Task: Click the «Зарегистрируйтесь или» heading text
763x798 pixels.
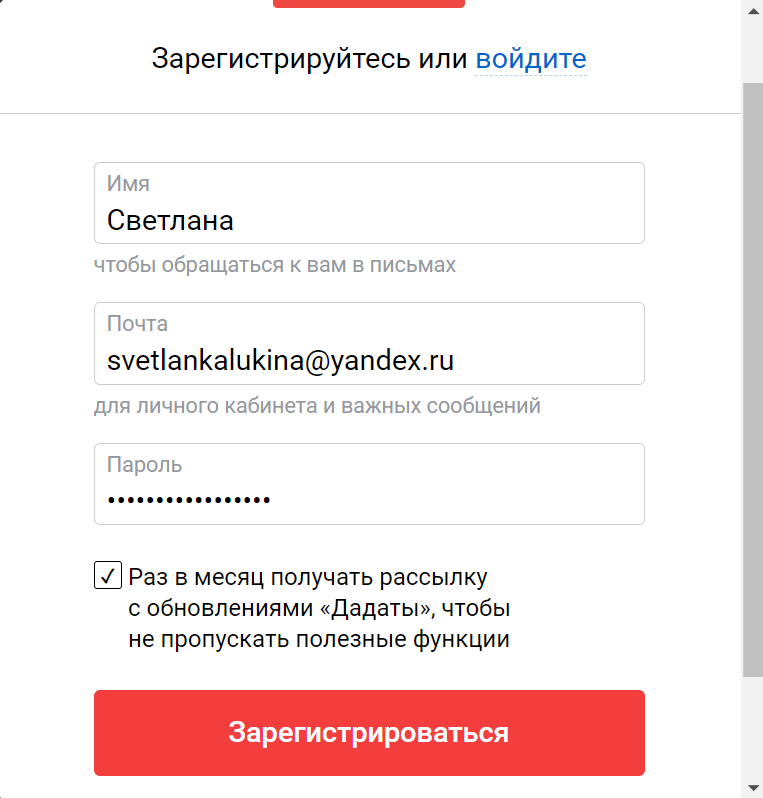Action: 309,59
